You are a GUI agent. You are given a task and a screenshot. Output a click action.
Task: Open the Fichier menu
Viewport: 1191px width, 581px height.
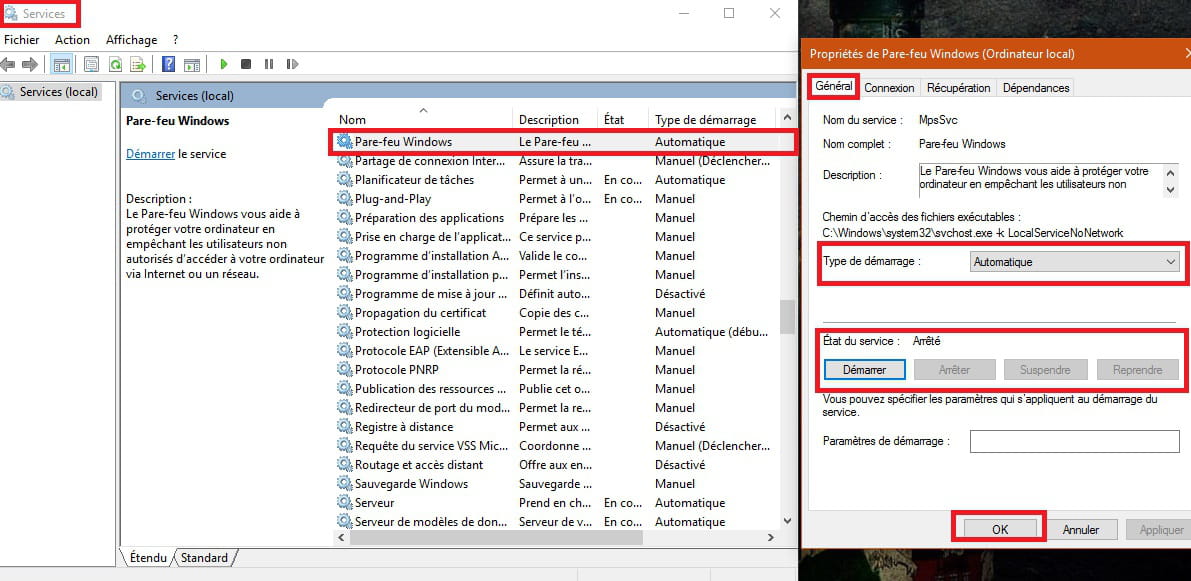(x=21, y=39)
